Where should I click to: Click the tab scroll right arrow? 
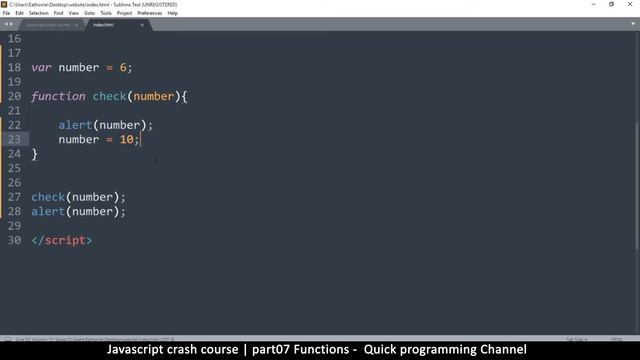pyautogui.click(x=11, y=24)
